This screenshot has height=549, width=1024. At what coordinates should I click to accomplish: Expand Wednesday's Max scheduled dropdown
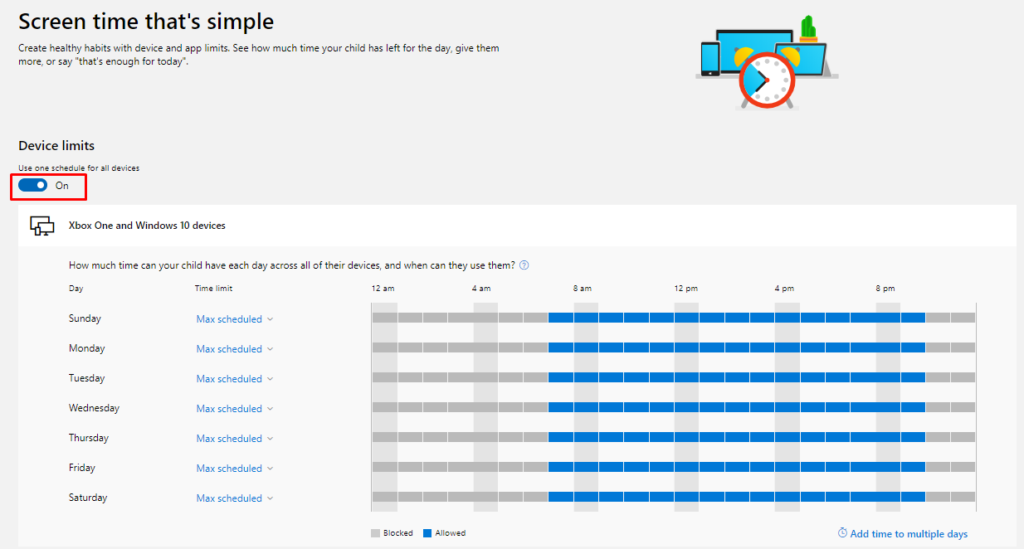[234, 409]
